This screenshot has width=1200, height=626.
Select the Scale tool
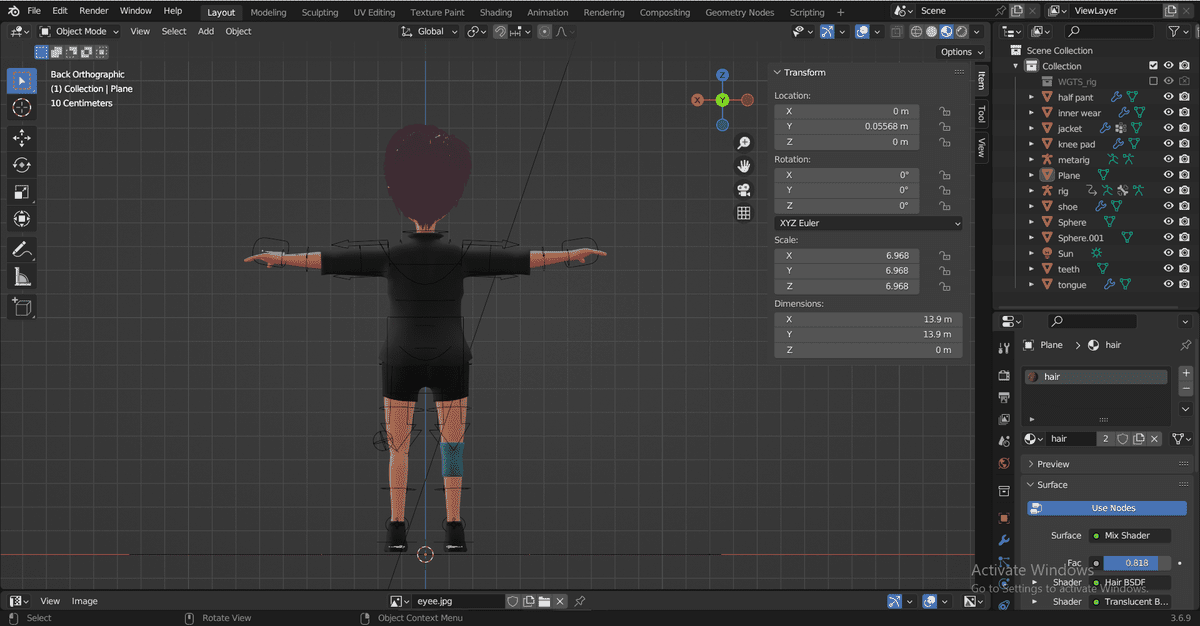21,192
